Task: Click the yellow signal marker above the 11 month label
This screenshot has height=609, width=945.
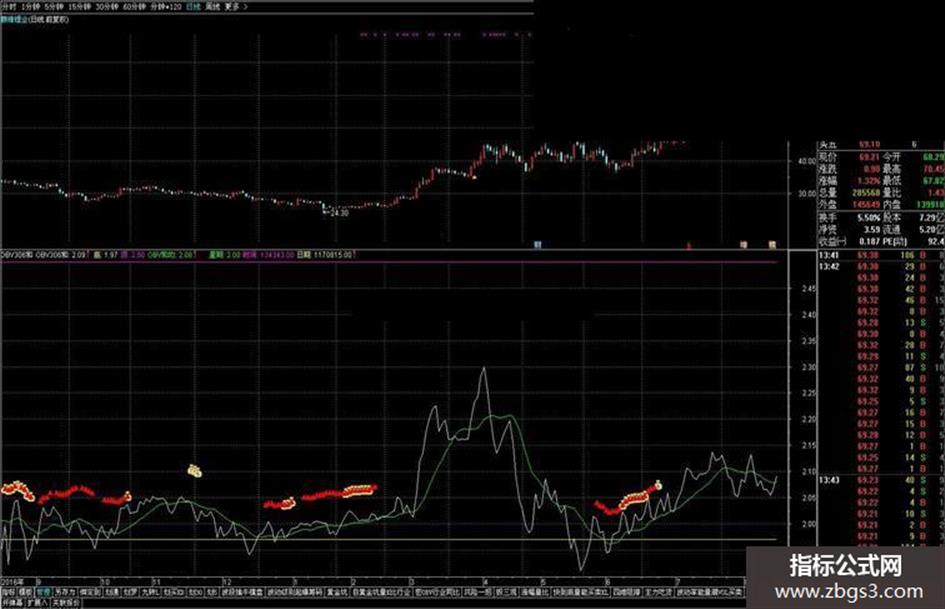Action: (x=194, y=470)
